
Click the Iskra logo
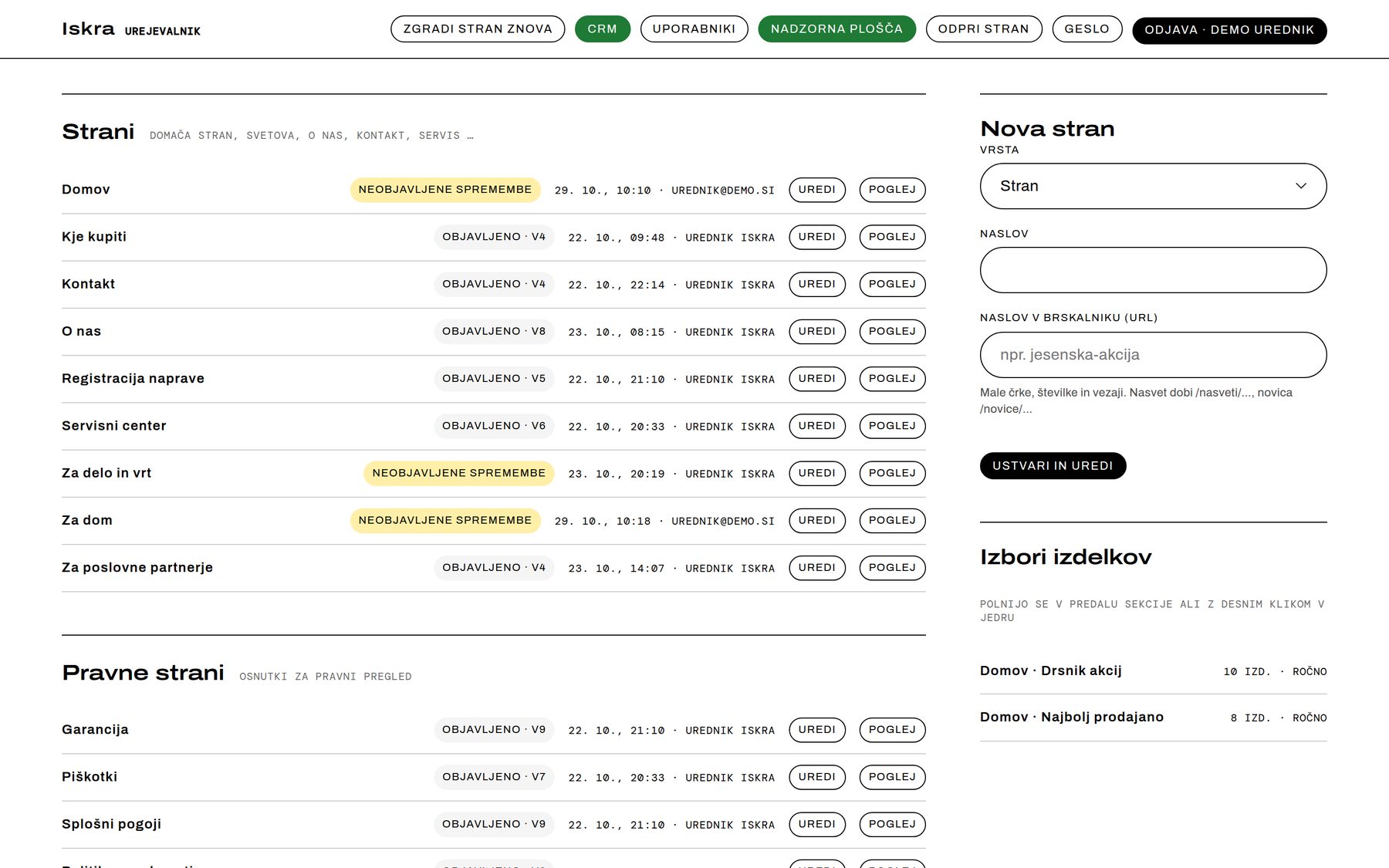tap(88, 29)
